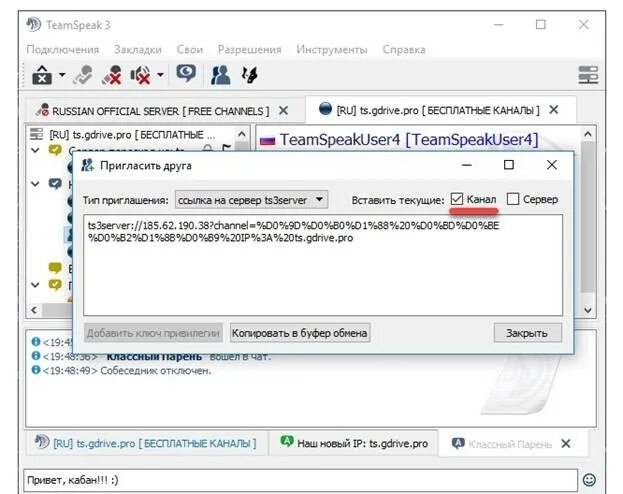
Task: Click the server list icon at toolbar right
Action: tap(588, 75)
